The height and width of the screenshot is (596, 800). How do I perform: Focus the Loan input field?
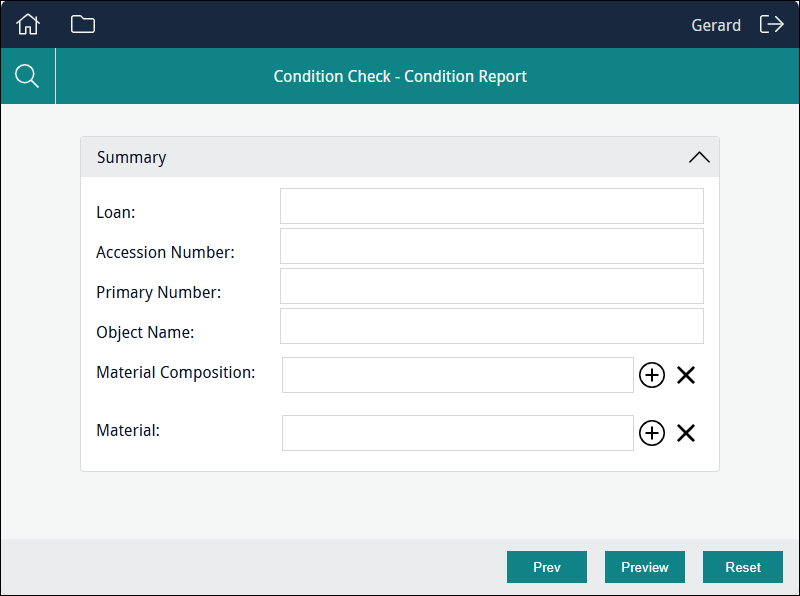click(x=491, y=206)
